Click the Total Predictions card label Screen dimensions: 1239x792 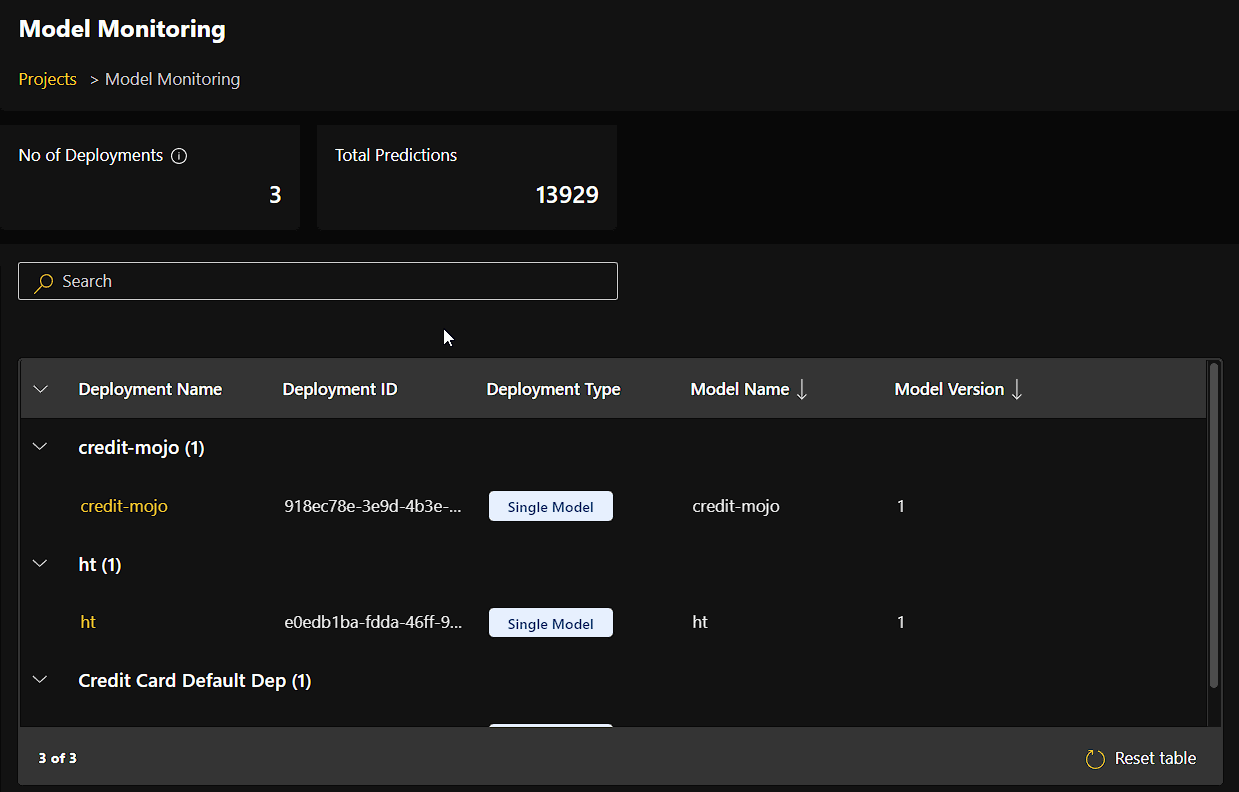pyautogui.click(x=396, y=155)
